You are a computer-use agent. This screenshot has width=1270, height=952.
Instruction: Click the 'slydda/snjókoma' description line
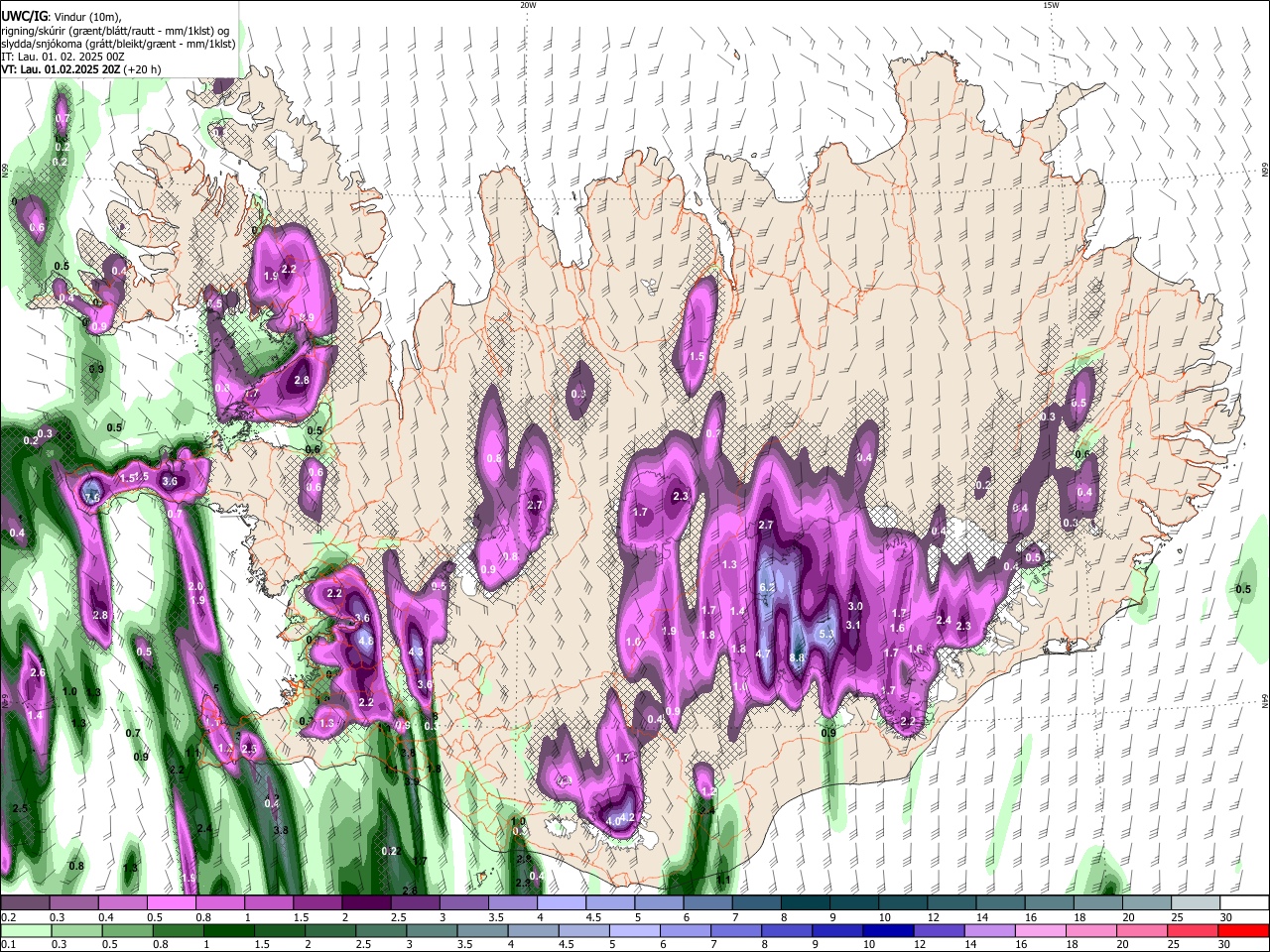118,44
